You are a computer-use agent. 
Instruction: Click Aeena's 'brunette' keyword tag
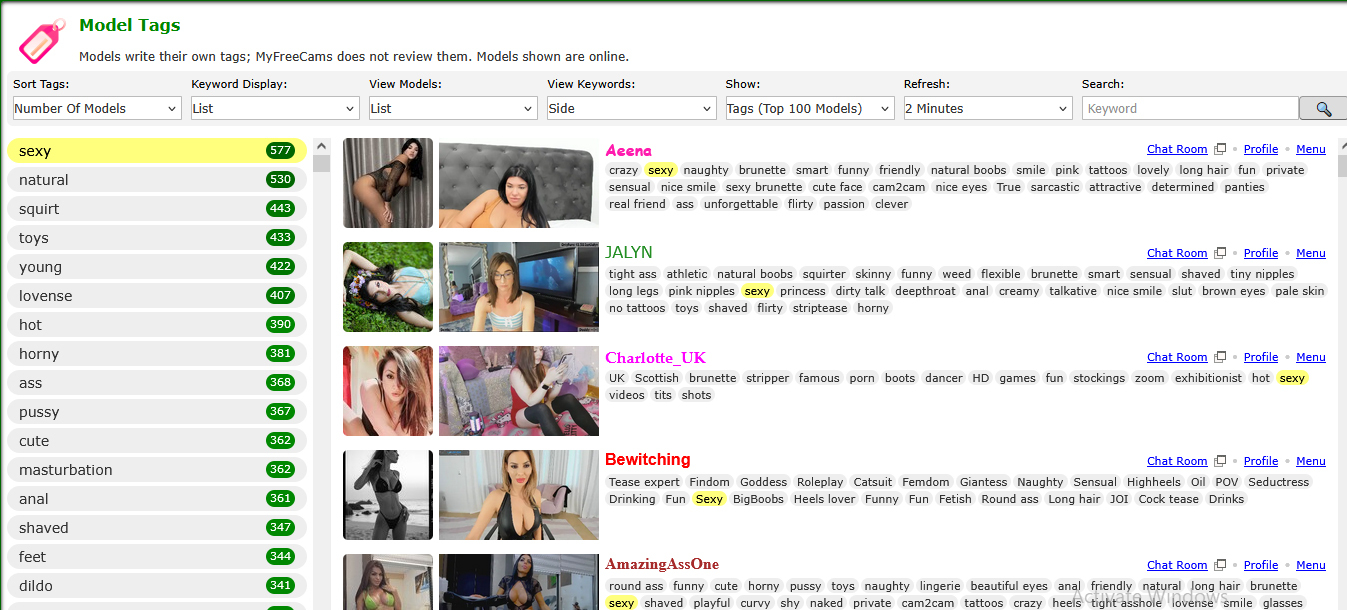click(763, 170)
